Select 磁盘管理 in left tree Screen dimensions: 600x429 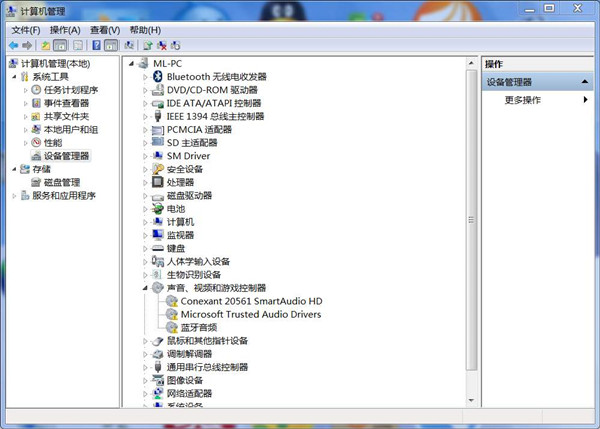coord(61,183)
